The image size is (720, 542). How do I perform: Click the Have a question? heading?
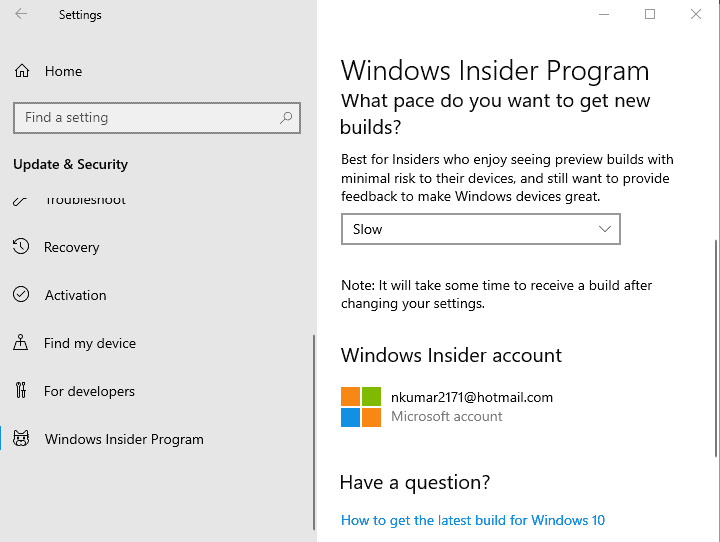(415, 483)
